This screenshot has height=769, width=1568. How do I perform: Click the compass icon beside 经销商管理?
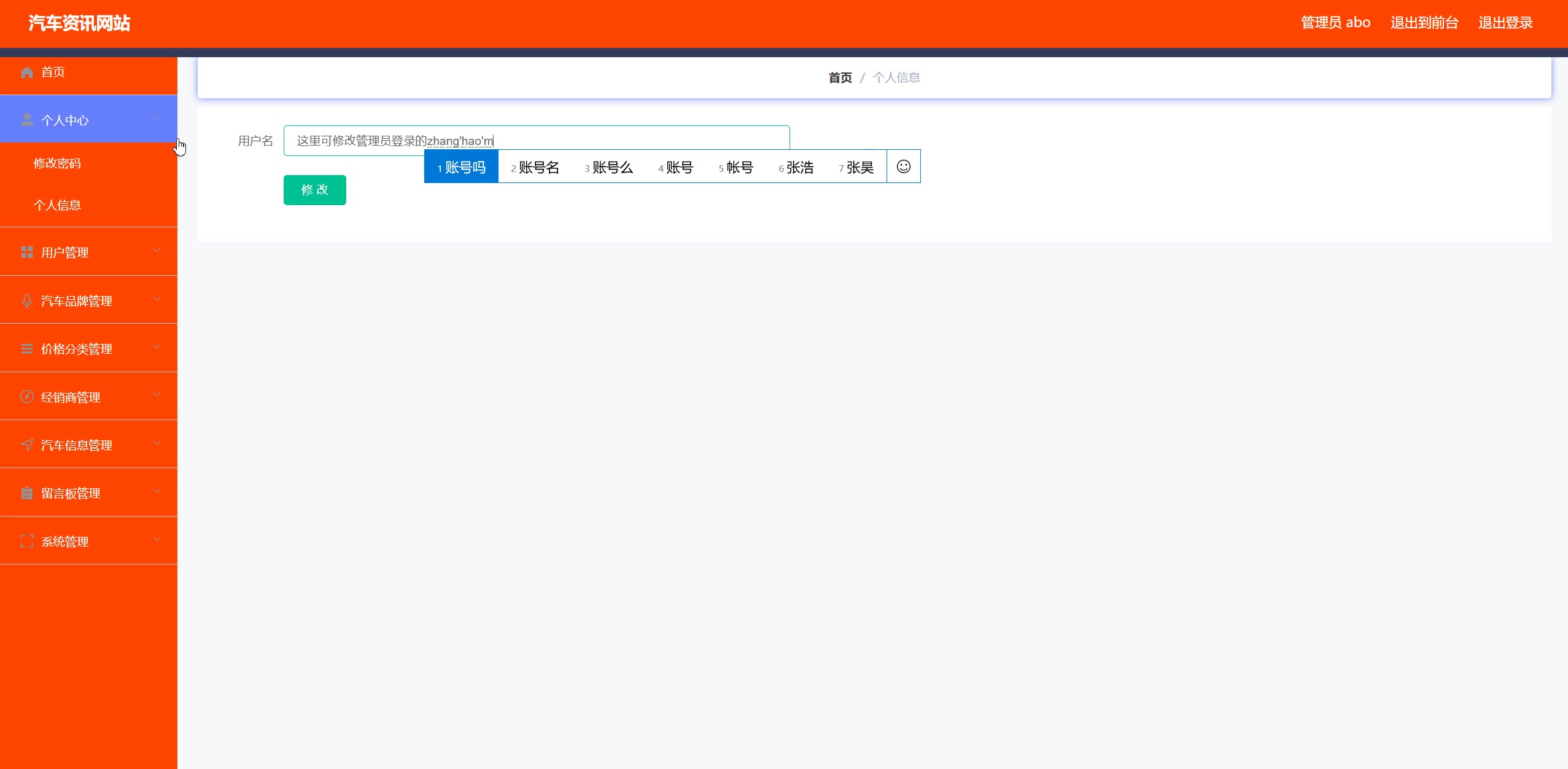[x=27, y=397]
